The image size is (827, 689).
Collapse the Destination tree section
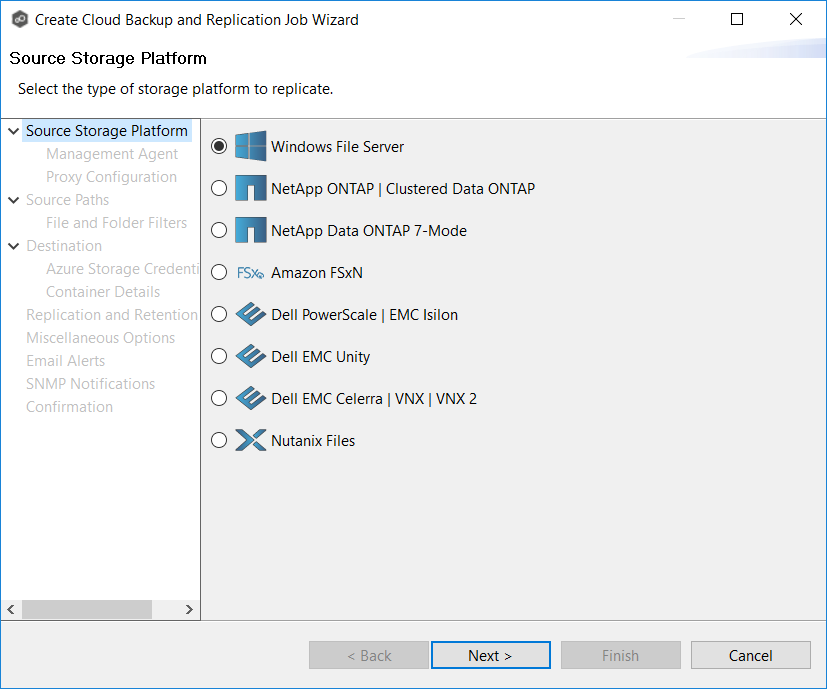pos(12,245)
